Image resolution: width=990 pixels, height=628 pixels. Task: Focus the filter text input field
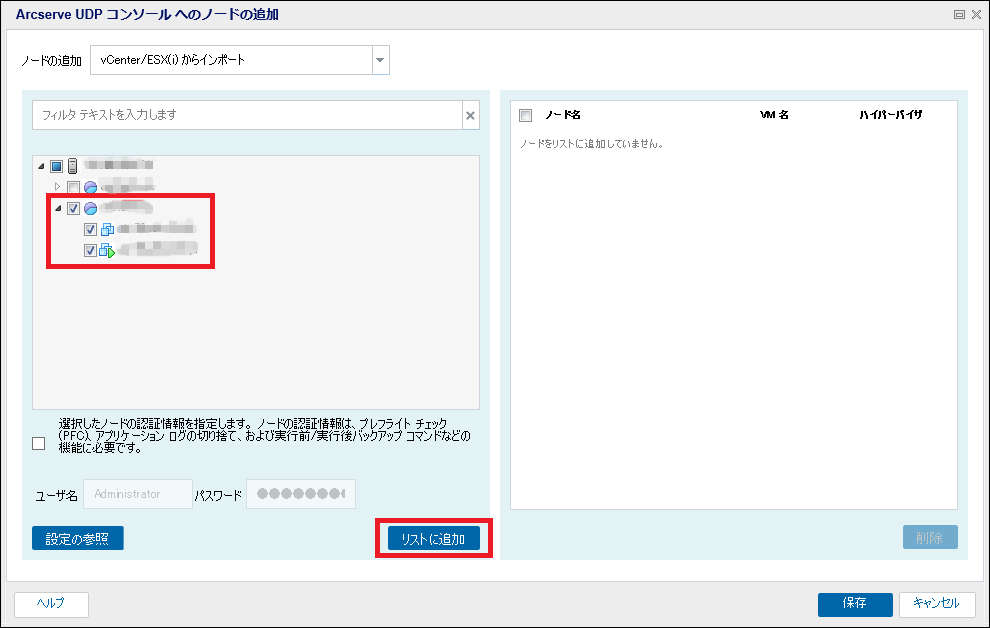click(x=248, y=115)
